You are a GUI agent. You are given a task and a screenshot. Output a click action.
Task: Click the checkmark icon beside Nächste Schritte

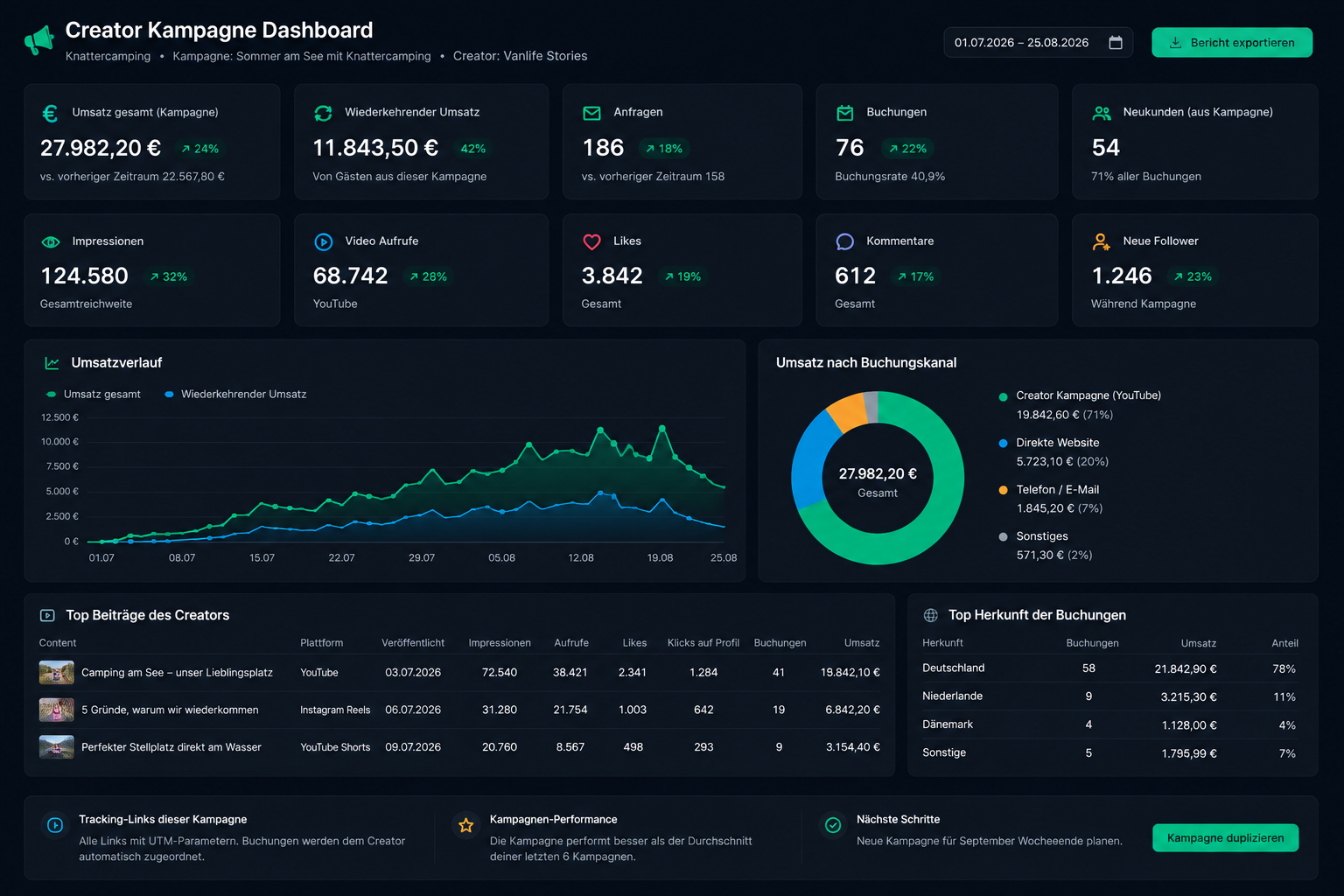(x=833, y=825)
